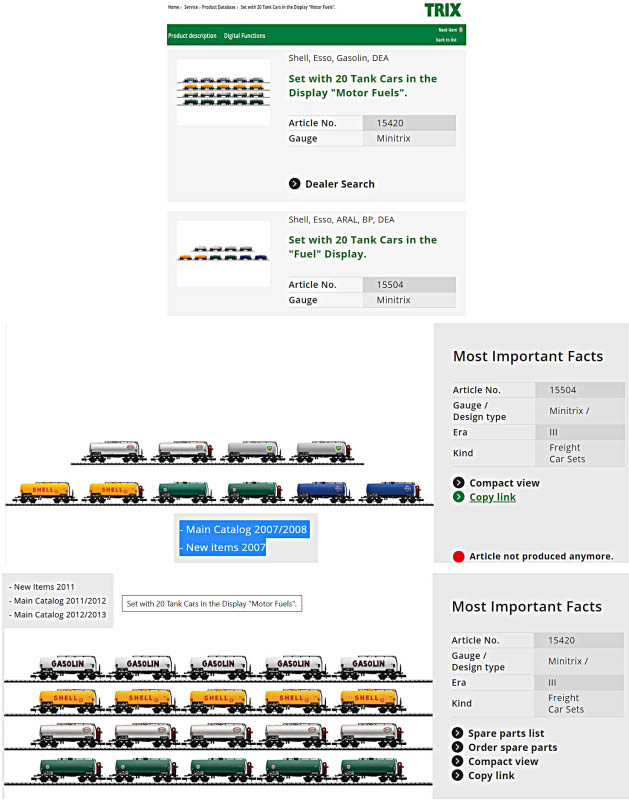Viewport: 629px width, 800px height.
Task: Click 'New items 2007' highlighted text
Action: [223, 547]
